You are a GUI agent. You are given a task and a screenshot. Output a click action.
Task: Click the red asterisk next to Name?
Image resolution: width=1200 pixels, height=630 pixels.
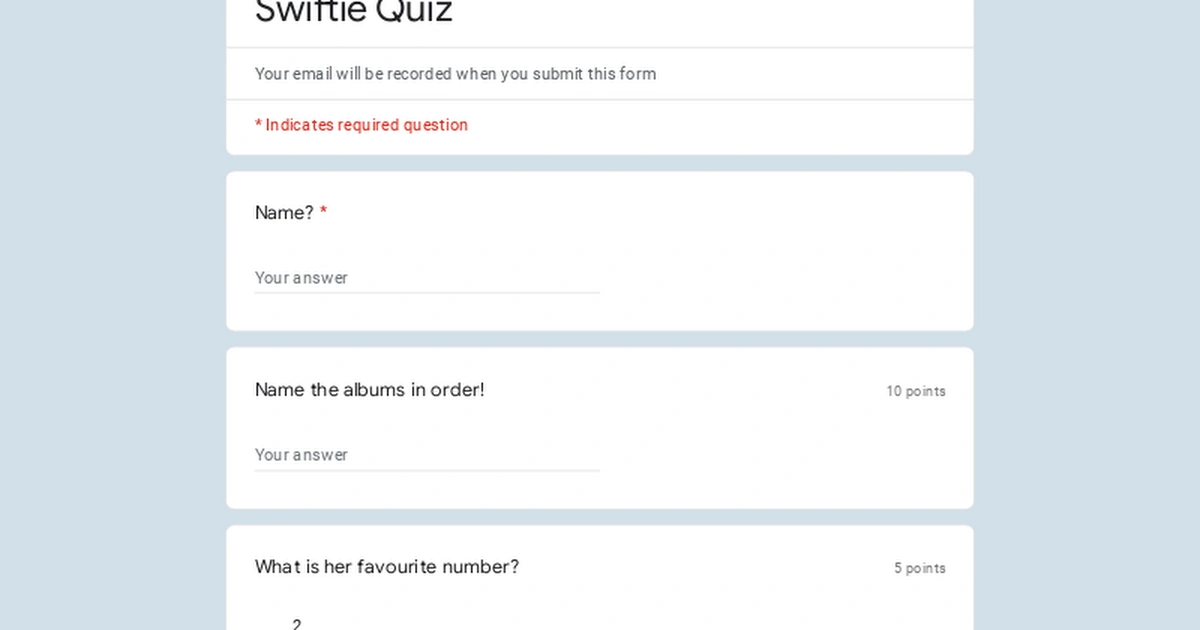point(322,212)
